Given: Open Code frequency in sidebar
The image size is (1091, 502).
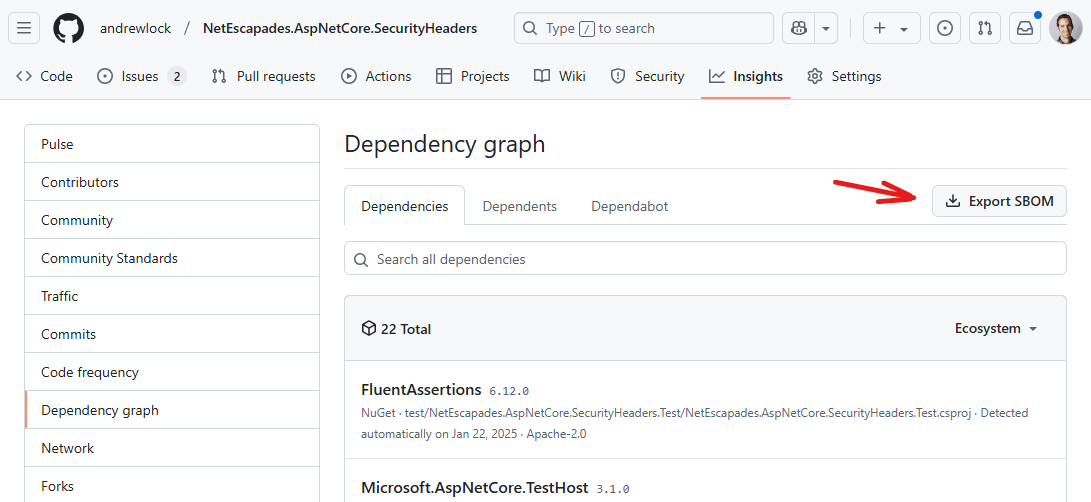Looking at the screenshot, I should pos(172,372).
